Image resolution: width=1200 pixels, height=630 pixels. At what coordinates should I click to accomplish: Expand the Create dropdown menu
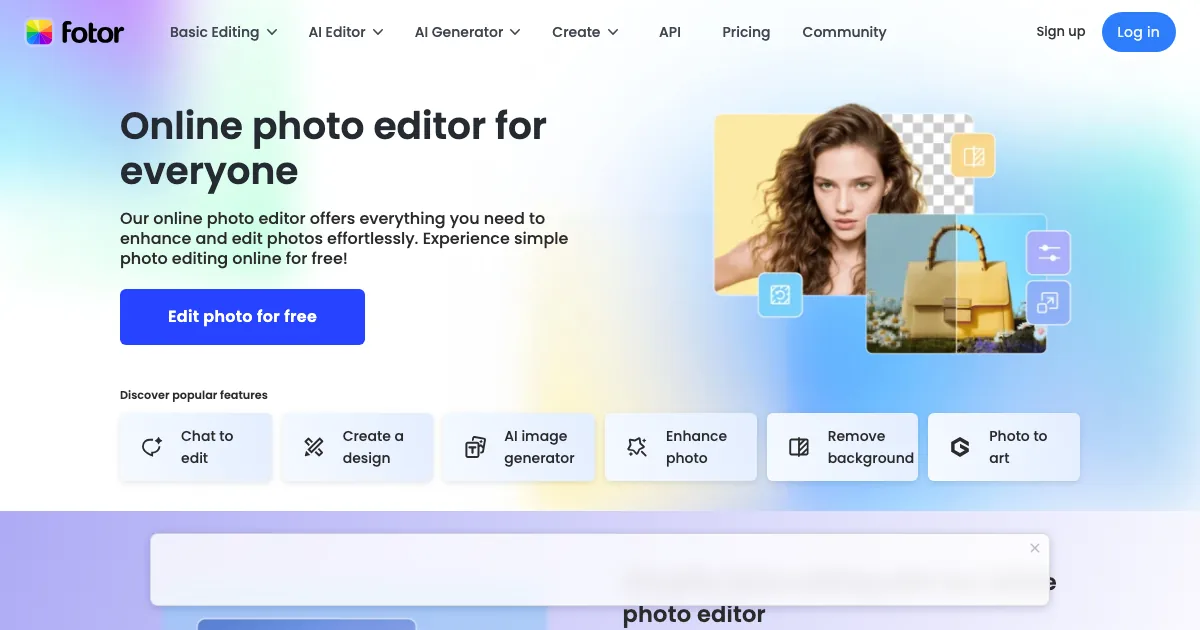pos(585,32)
